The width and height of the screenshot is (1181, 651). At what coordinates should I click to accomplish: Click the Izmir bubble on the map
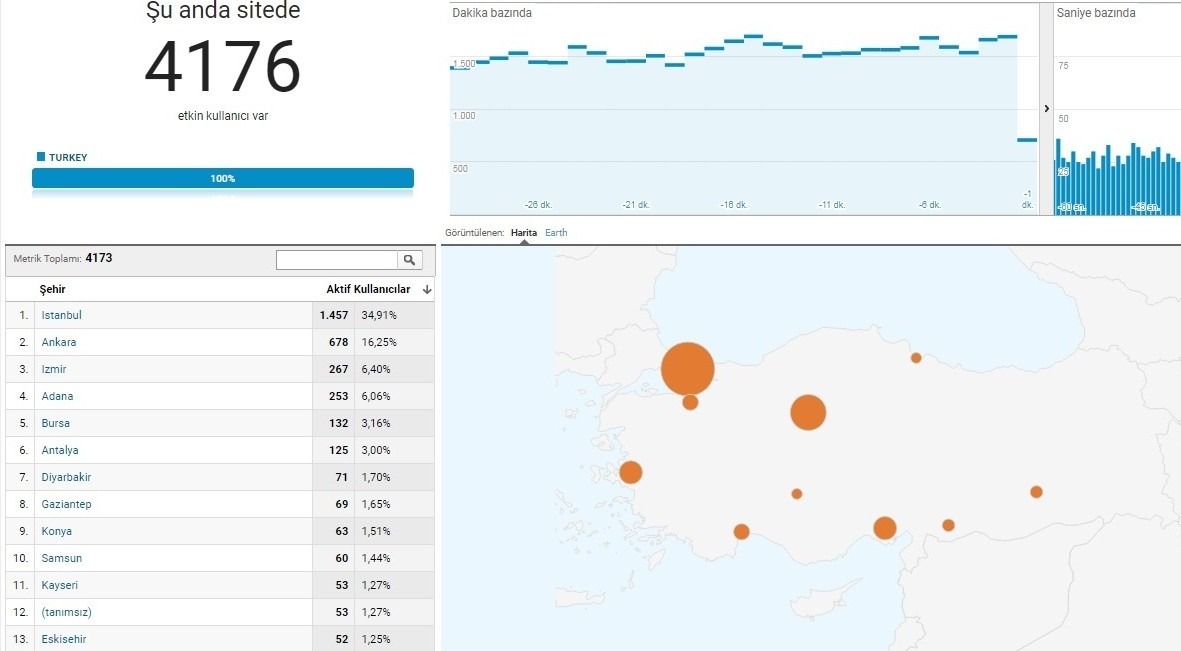click(630, 472)
